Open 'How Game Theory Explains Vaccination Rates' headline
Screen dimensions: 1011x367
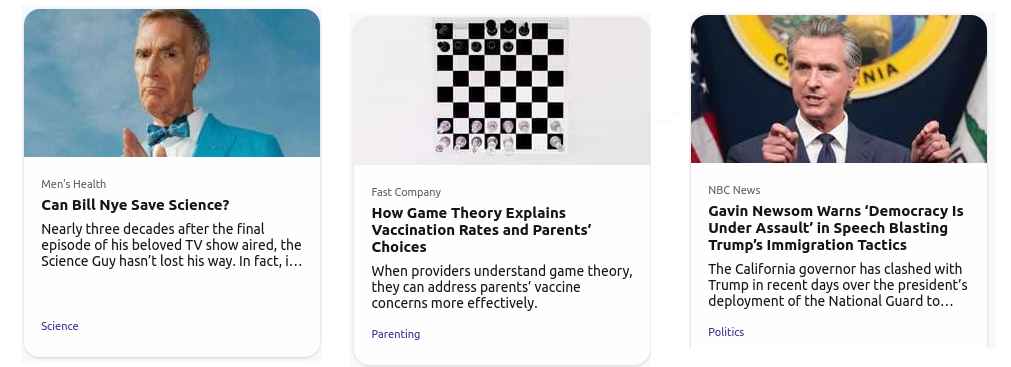[x=482, y=230]
